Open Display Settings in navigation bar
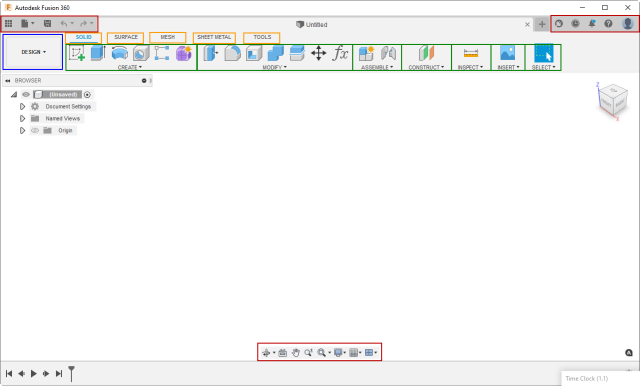 [x=339, y=353]
